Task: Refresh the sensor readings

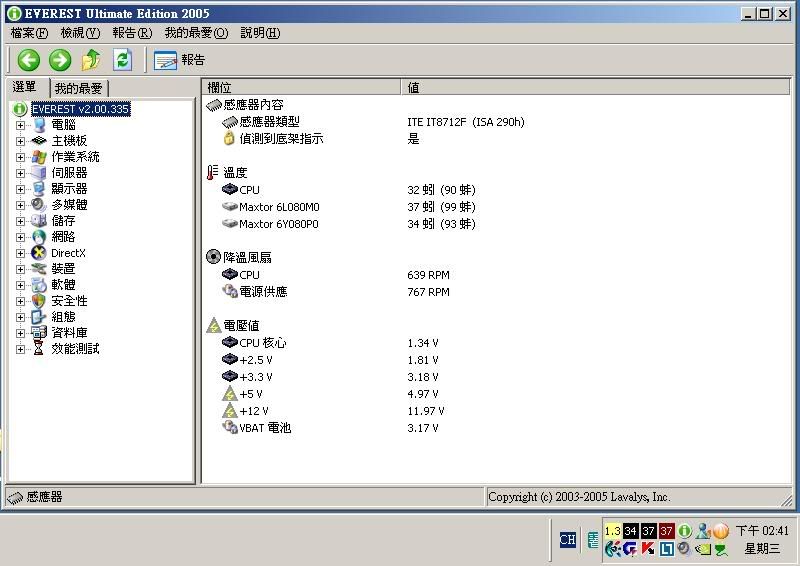Action: [122, 60]
